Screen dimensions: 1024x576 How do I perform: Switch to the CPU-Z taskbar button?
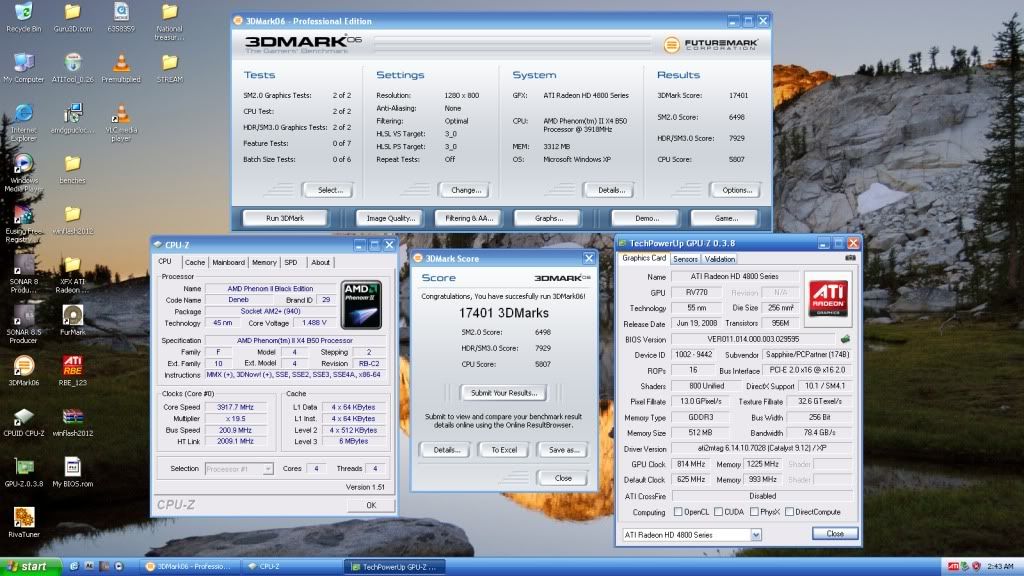(290, 567)
